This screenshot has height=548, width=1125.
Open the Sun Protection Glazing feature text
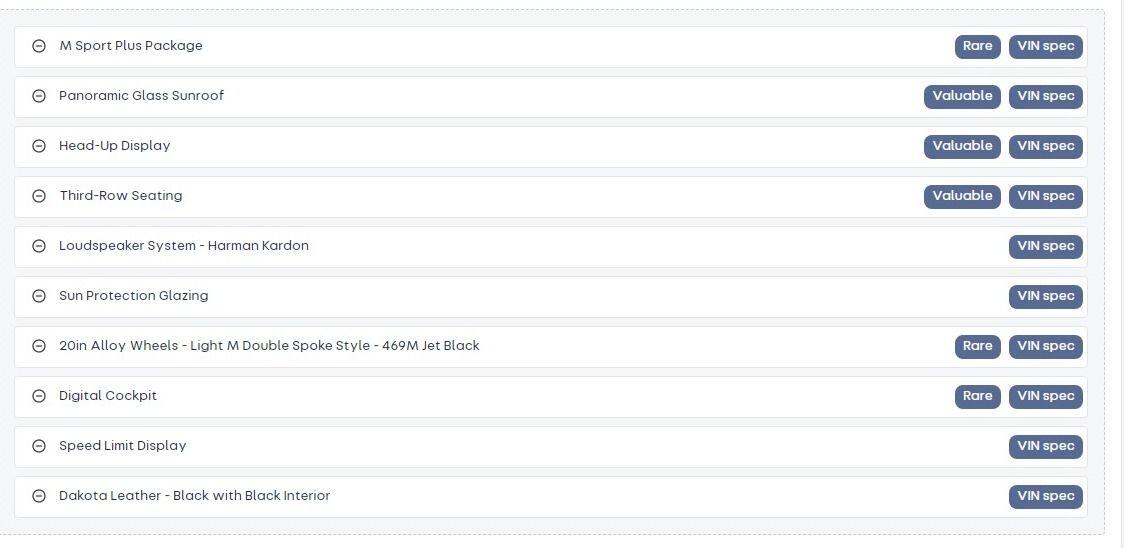(x=133, y=296)
